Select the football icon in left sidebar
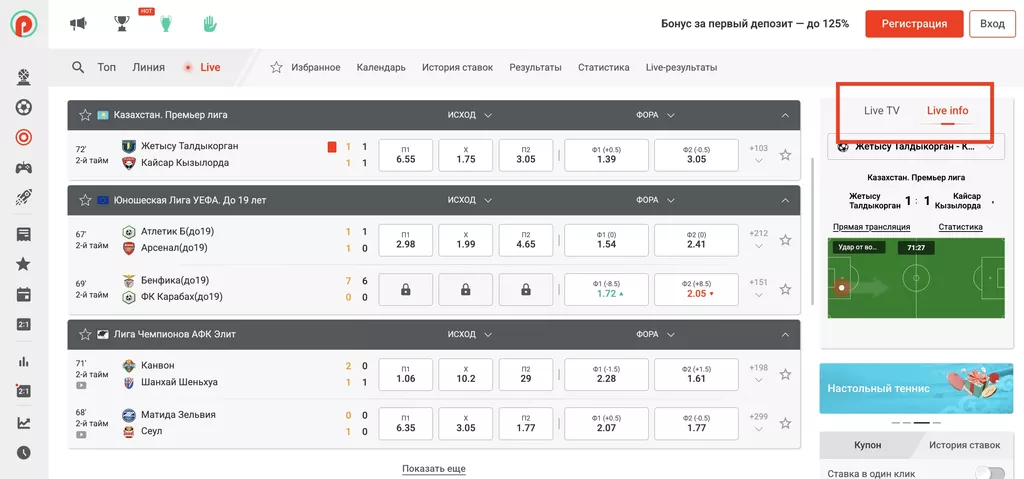Viewport: 1024px width, 479px height. click(x=24, y=107)
